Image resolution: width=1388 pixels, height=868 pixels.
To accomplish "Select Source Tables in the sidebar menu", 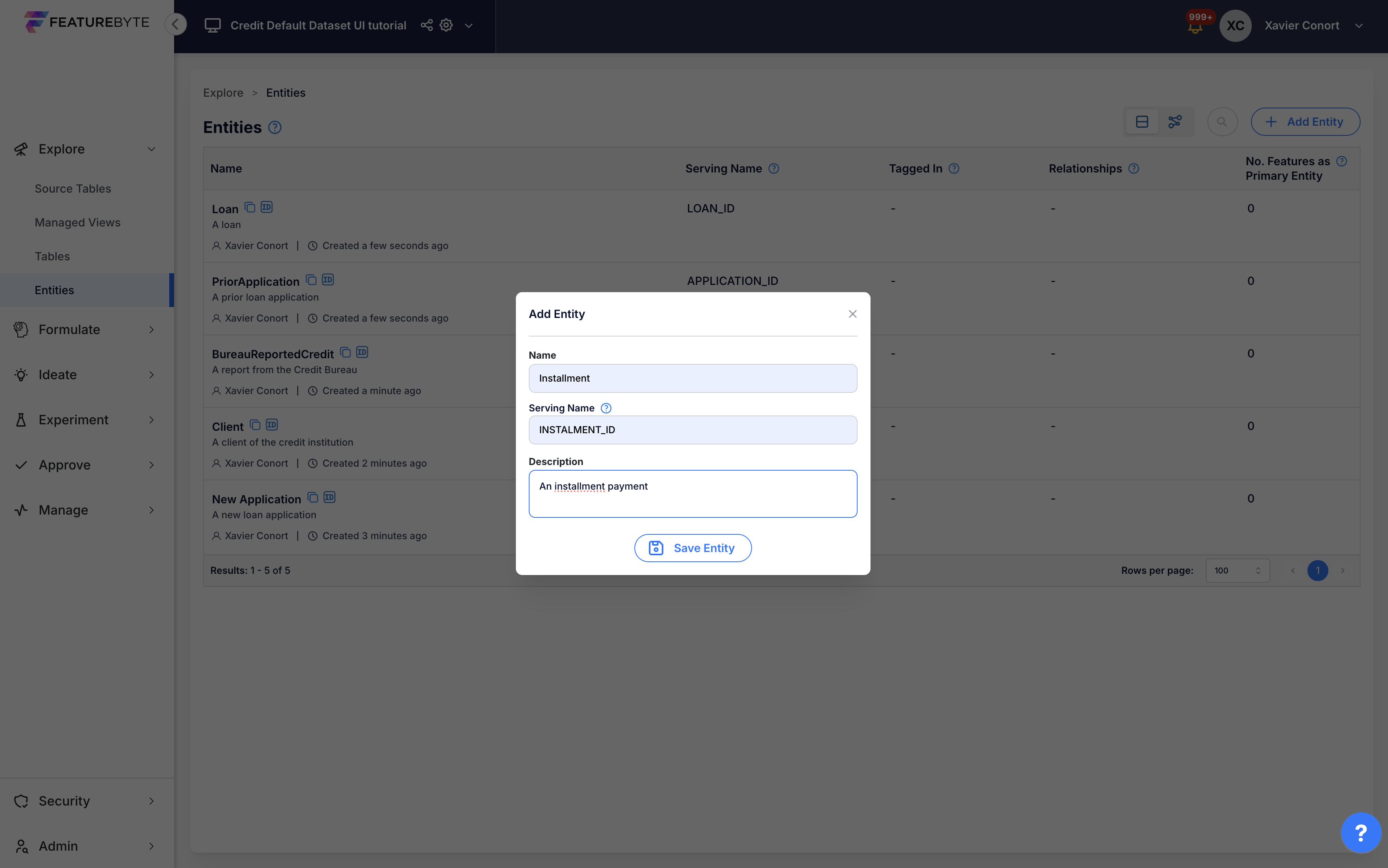I will click(x=72, y=188).
